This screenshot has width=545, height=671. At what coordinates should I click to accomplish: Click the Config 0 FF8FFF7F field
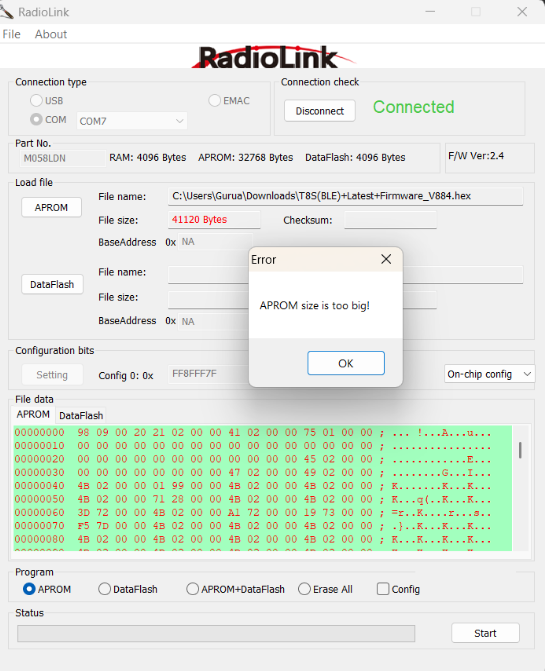(209, 374)
